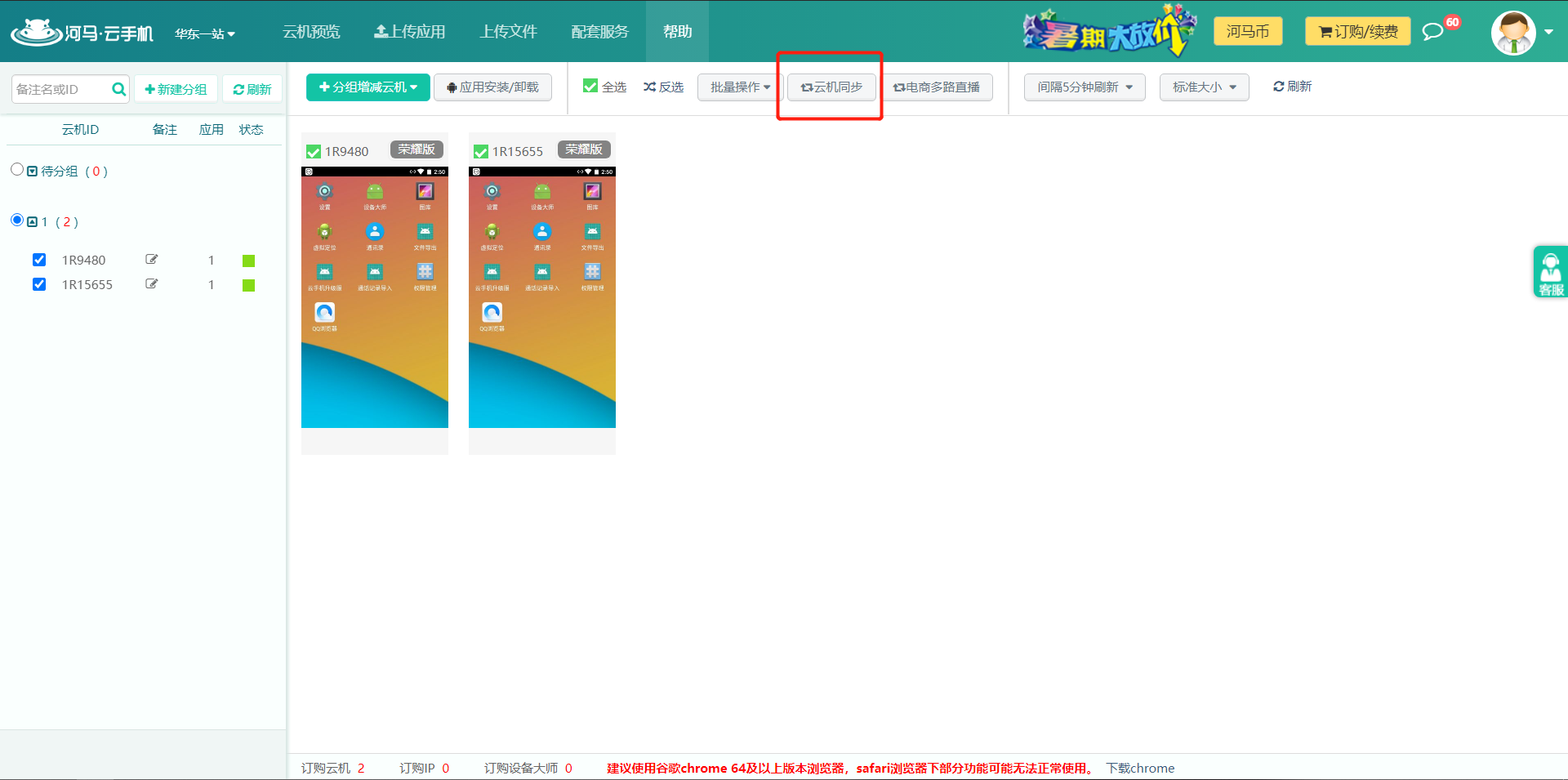Click the 下载chrome link
Screen dimensions: 1568x780
tap(1140, 769)
